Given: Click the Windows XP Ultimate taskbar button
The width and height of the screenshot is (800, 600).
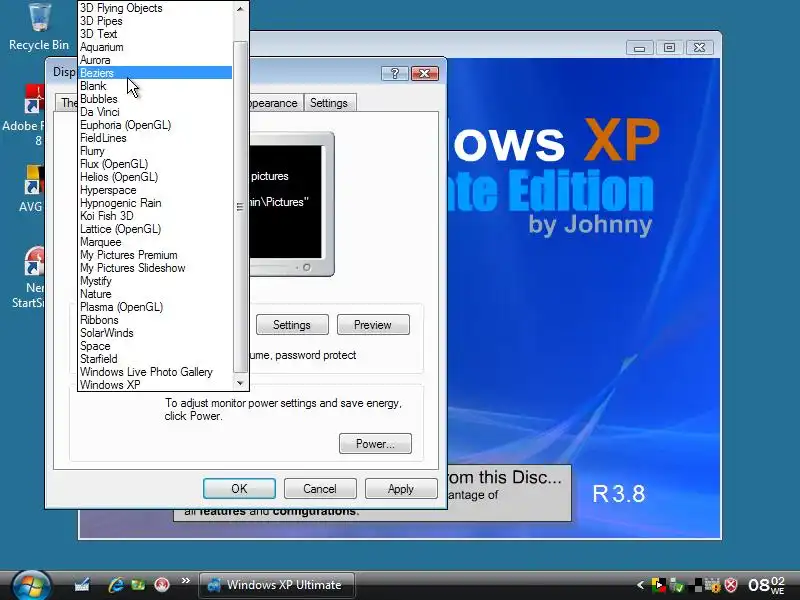Looking at the screenshot, I should coord(276,585).
